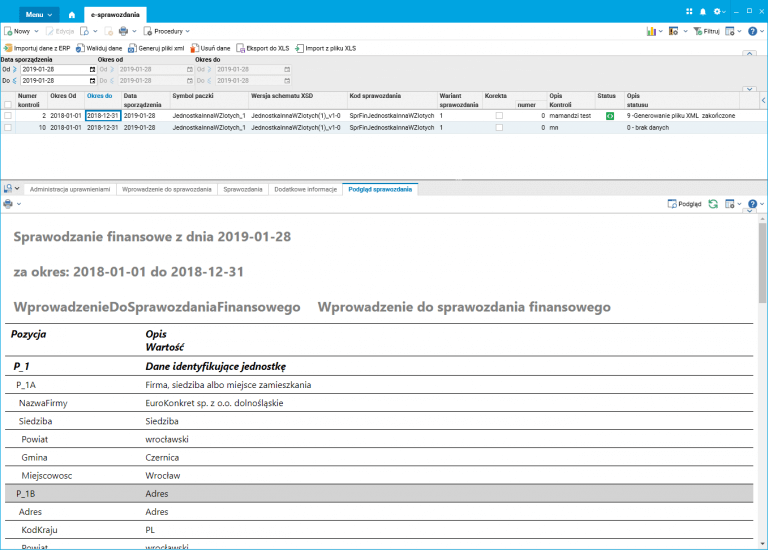This screenshot has height=550, width=768.
Task: Click Generuj pliki xml
Action: 156,48
